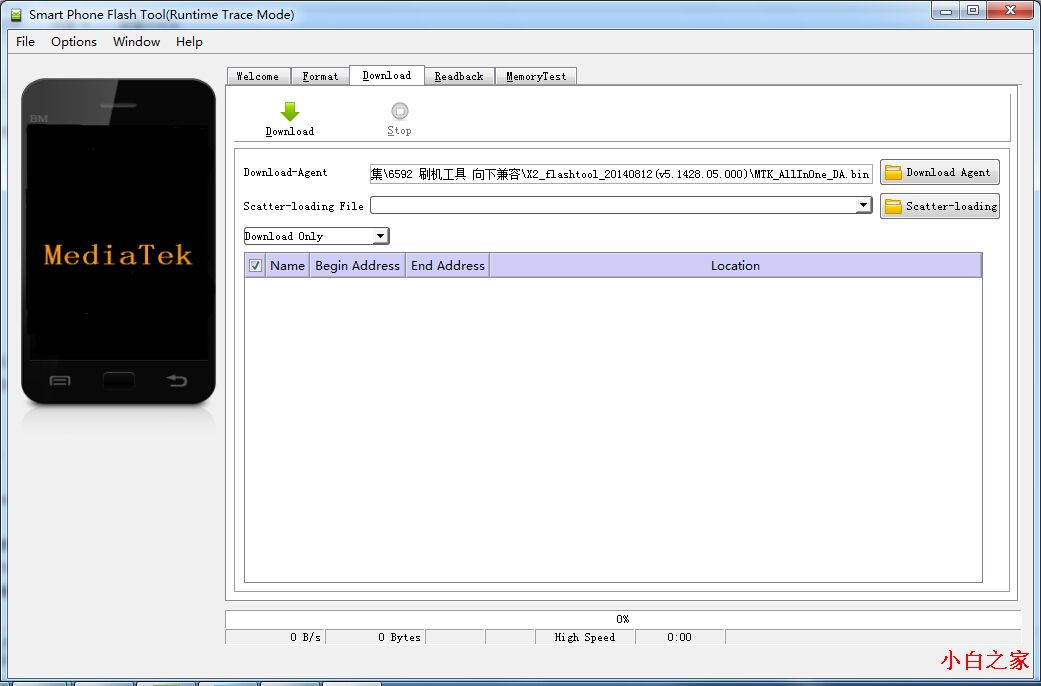Switch to the Welcome tab
Image resolution: width=1041 pixels, height=686 pixels.
[x=258, y=76]
